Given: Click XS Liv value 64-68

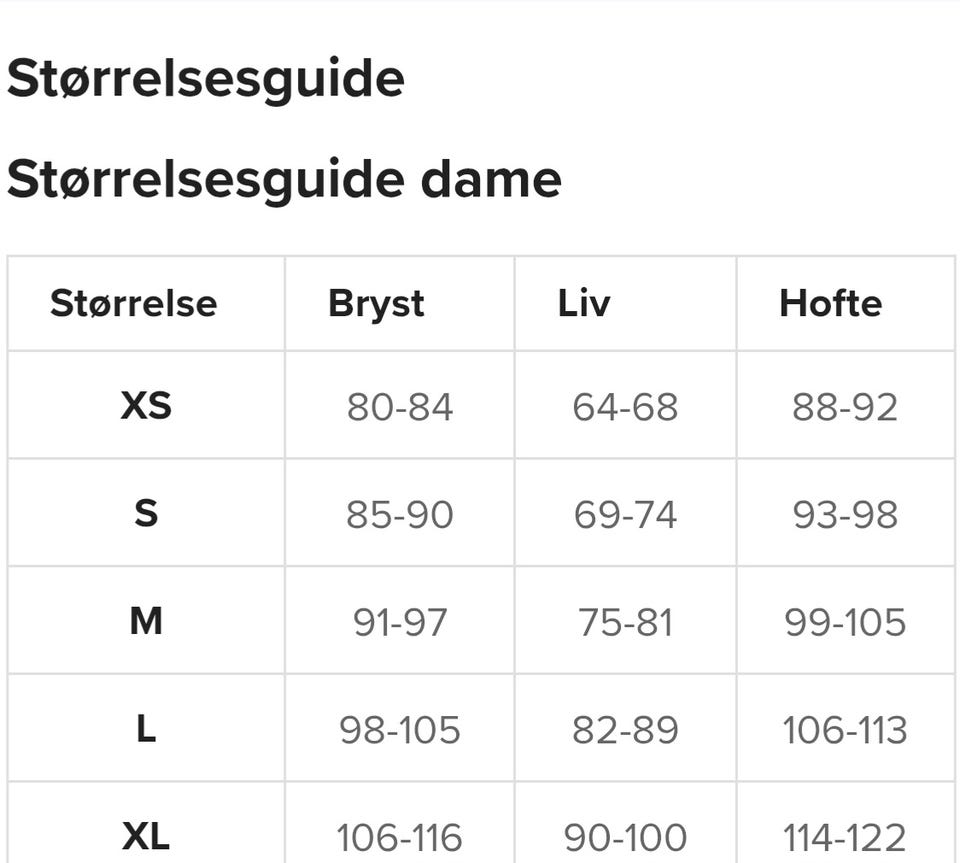Looking at the screenshot, I should tap(625, 407).
